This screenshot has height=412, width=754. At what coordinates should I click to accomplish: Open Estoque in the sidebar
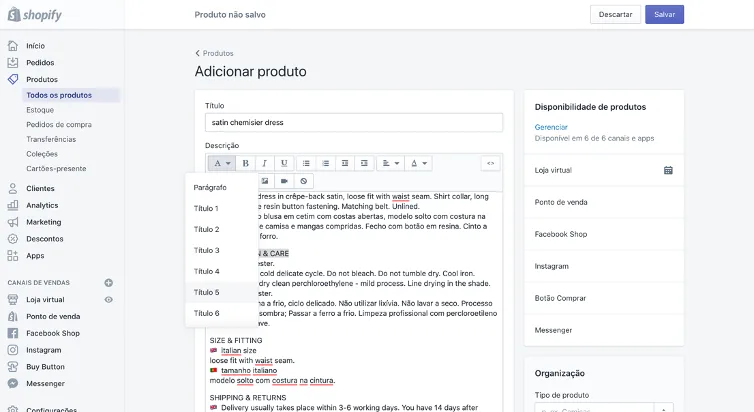[x=40, y=110]
